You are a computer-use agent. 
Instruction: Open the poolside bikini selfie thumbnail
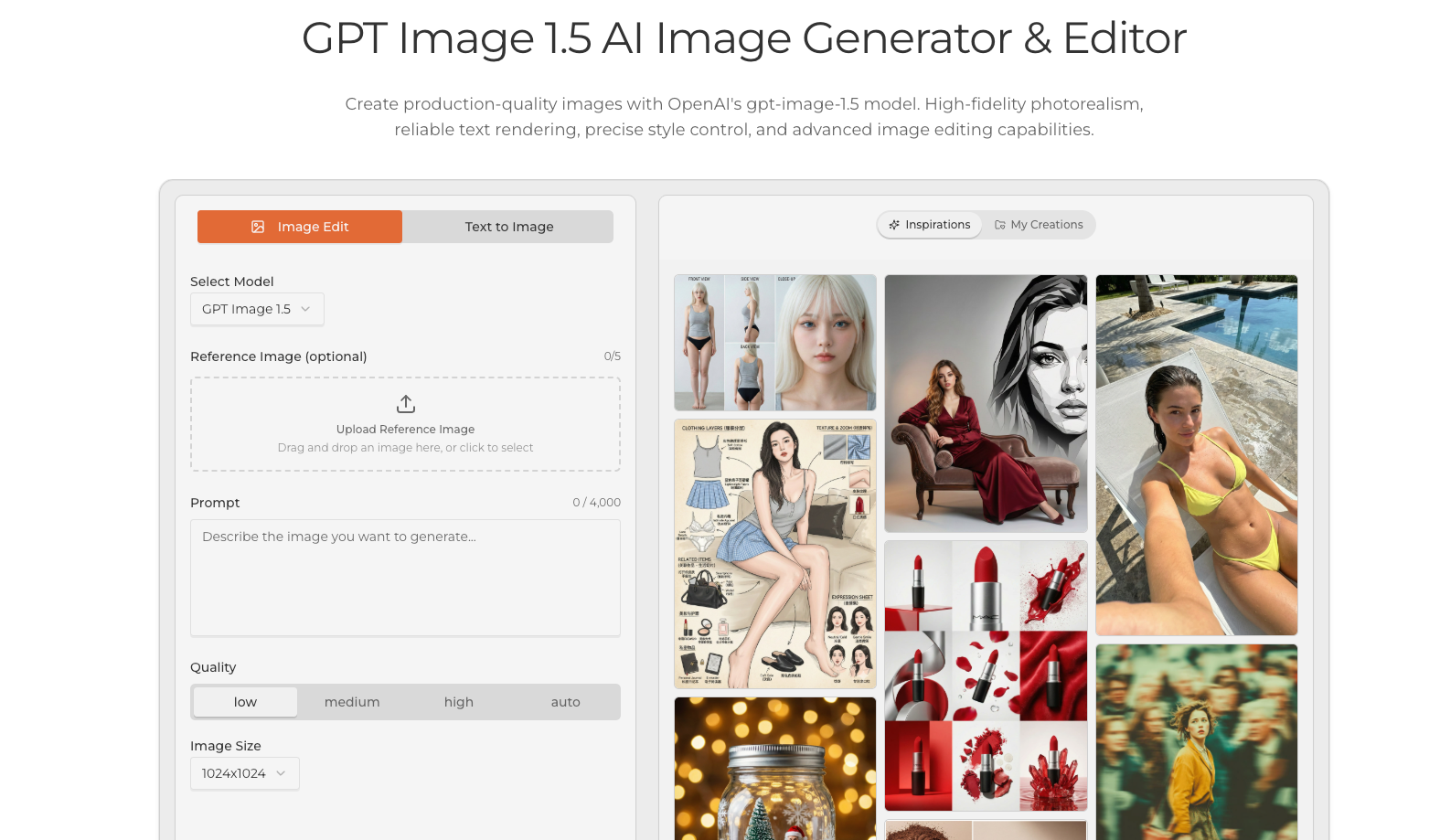[1197, 455]
